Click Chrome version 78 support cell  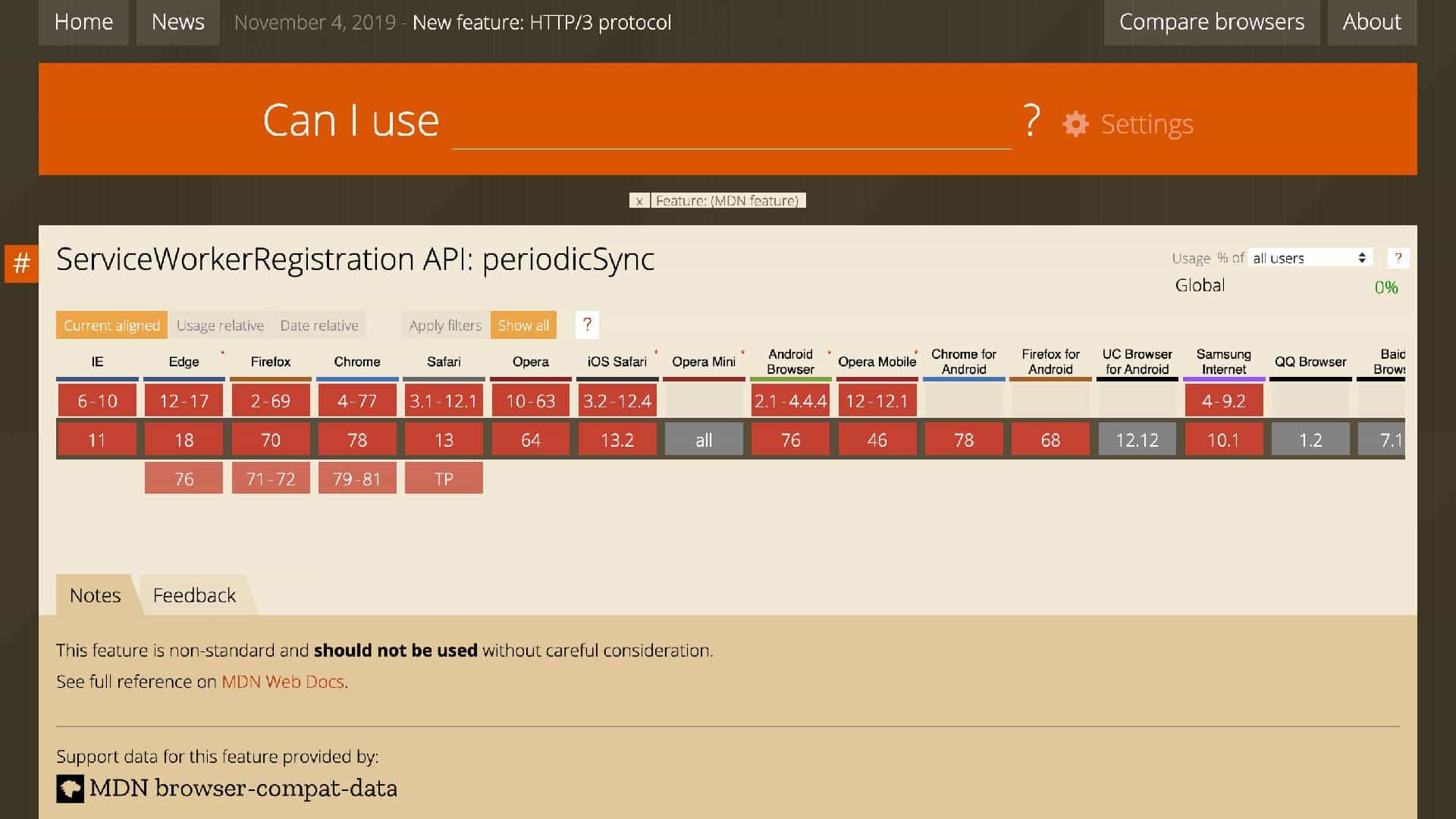[357, 440]
